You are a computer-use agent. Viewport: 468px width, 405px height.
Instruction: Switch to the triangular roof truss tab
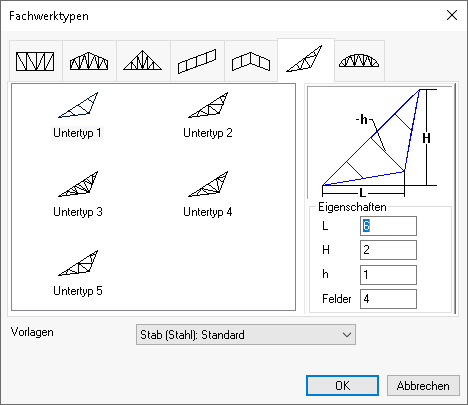pyautogui.click(x=143, y=61)
